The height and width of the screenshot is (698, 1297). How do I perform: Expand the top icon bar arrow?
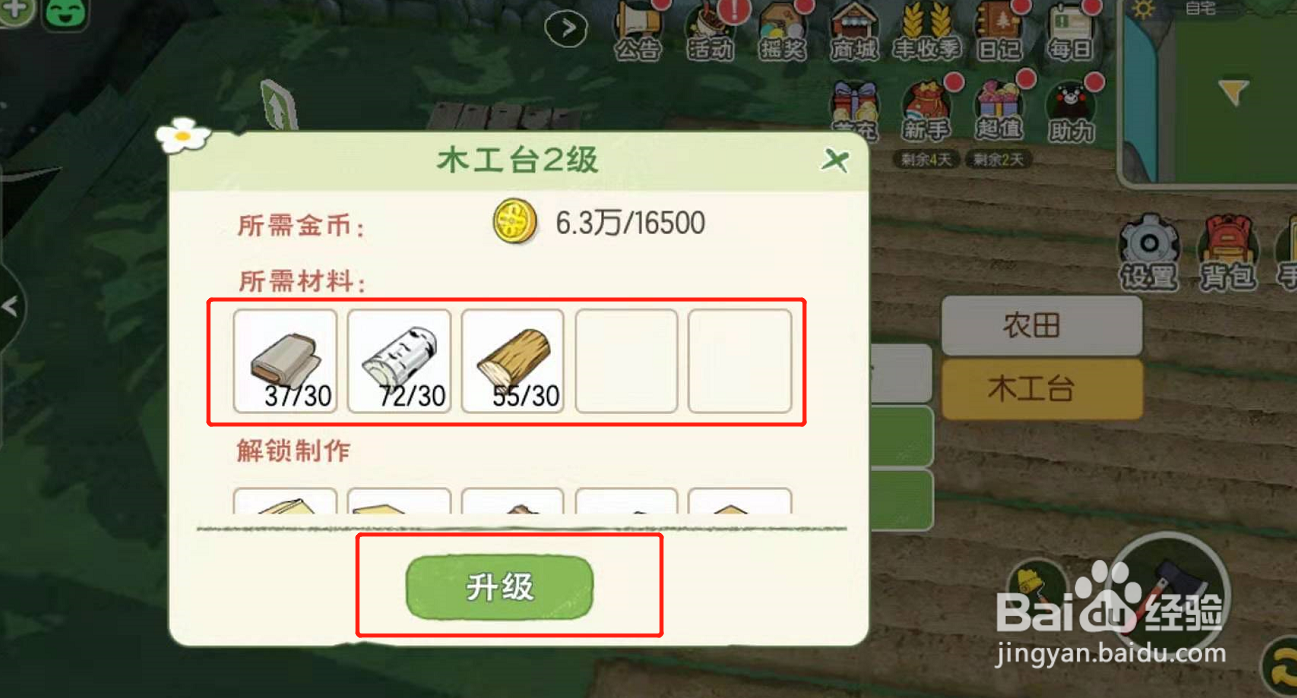567,28
